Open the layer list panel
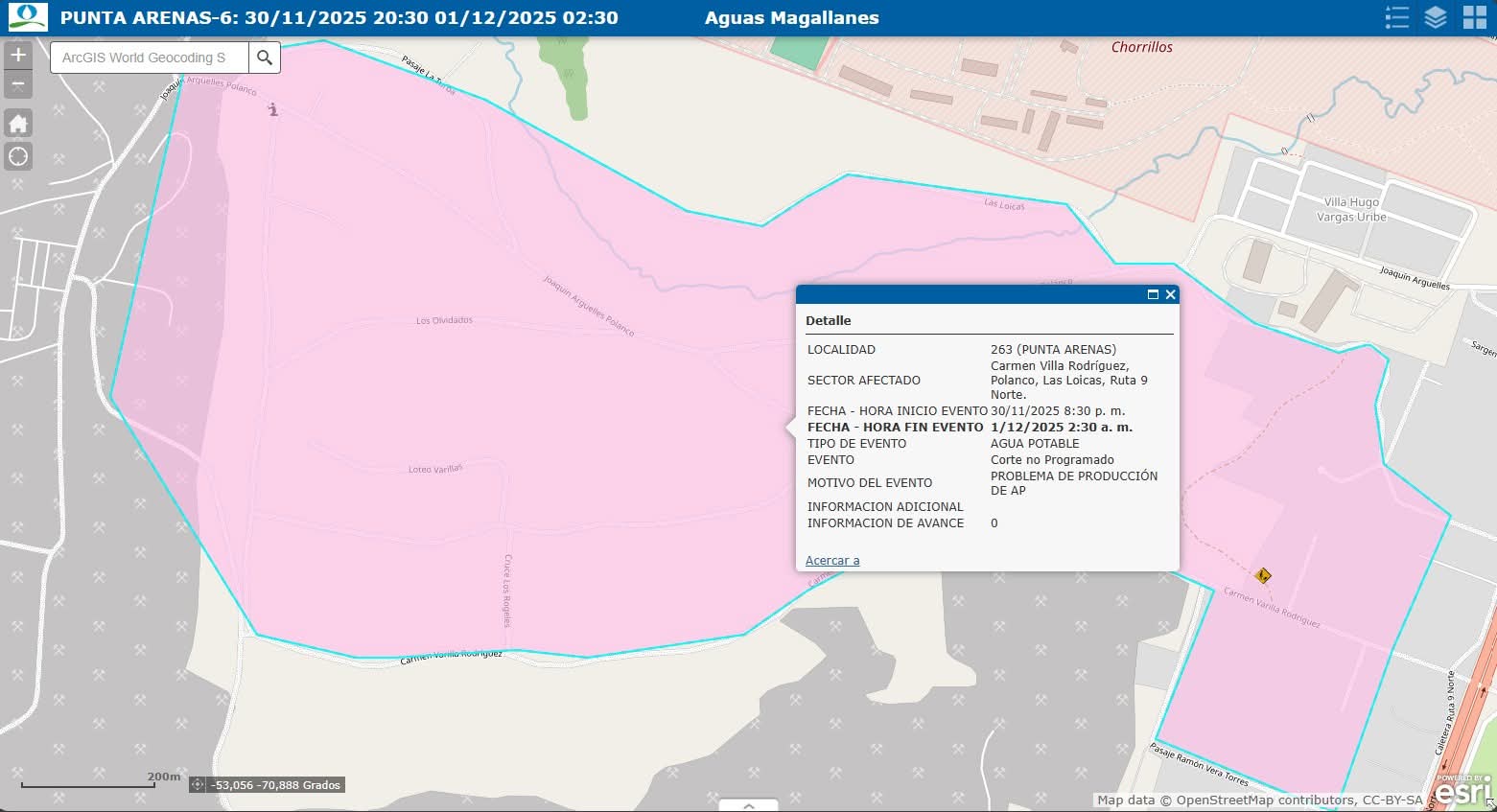1497x812 pixels. coord(1435,17)
